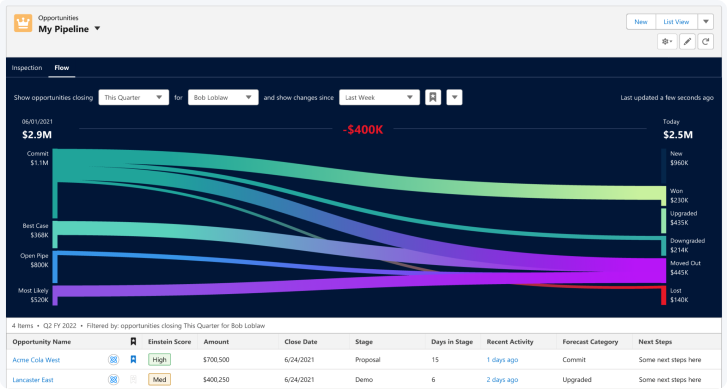Click the Einstein icon in Acme Cola West row
This screenshot has width=727, height=389.
(x=113, y=360)
